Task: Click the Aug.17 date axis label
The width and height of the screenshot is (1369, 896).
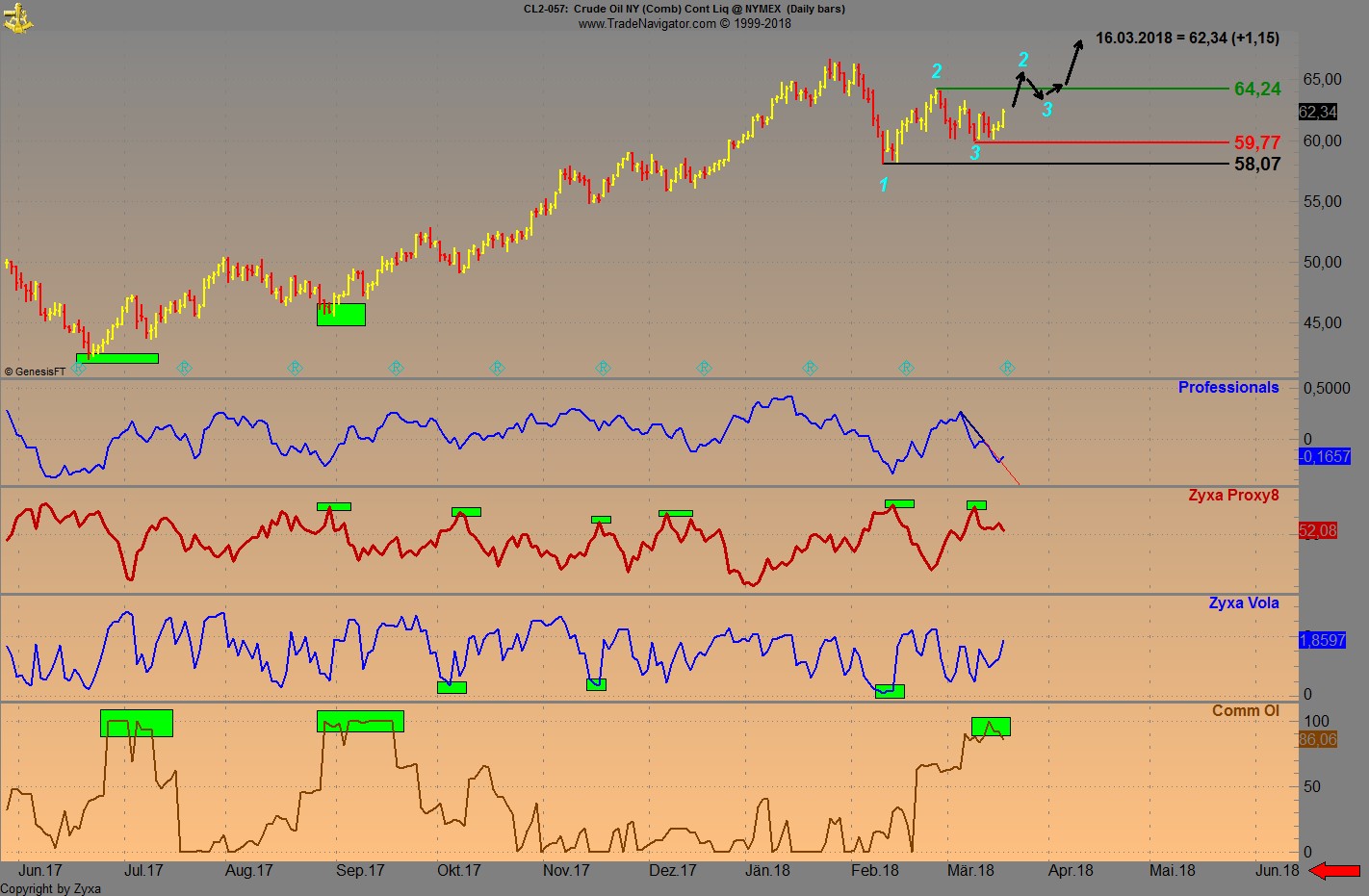Action: coord(248,871)
